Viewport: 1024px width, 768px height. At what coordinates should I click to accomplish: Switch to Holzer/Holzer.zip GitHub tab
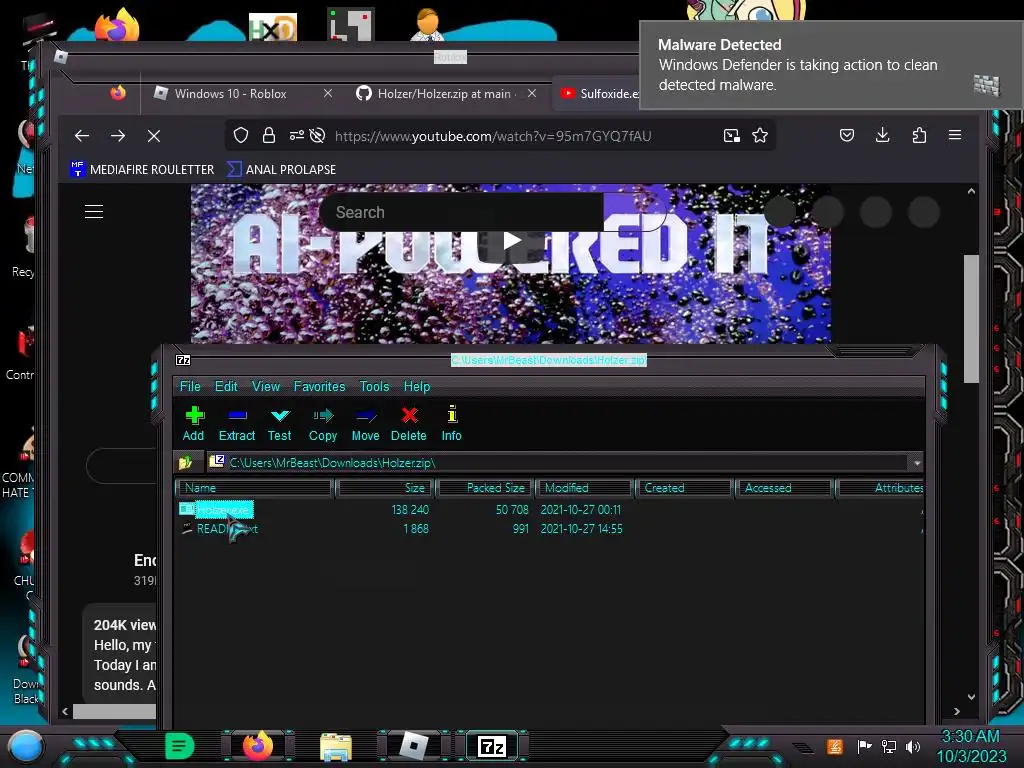point(447,94)
